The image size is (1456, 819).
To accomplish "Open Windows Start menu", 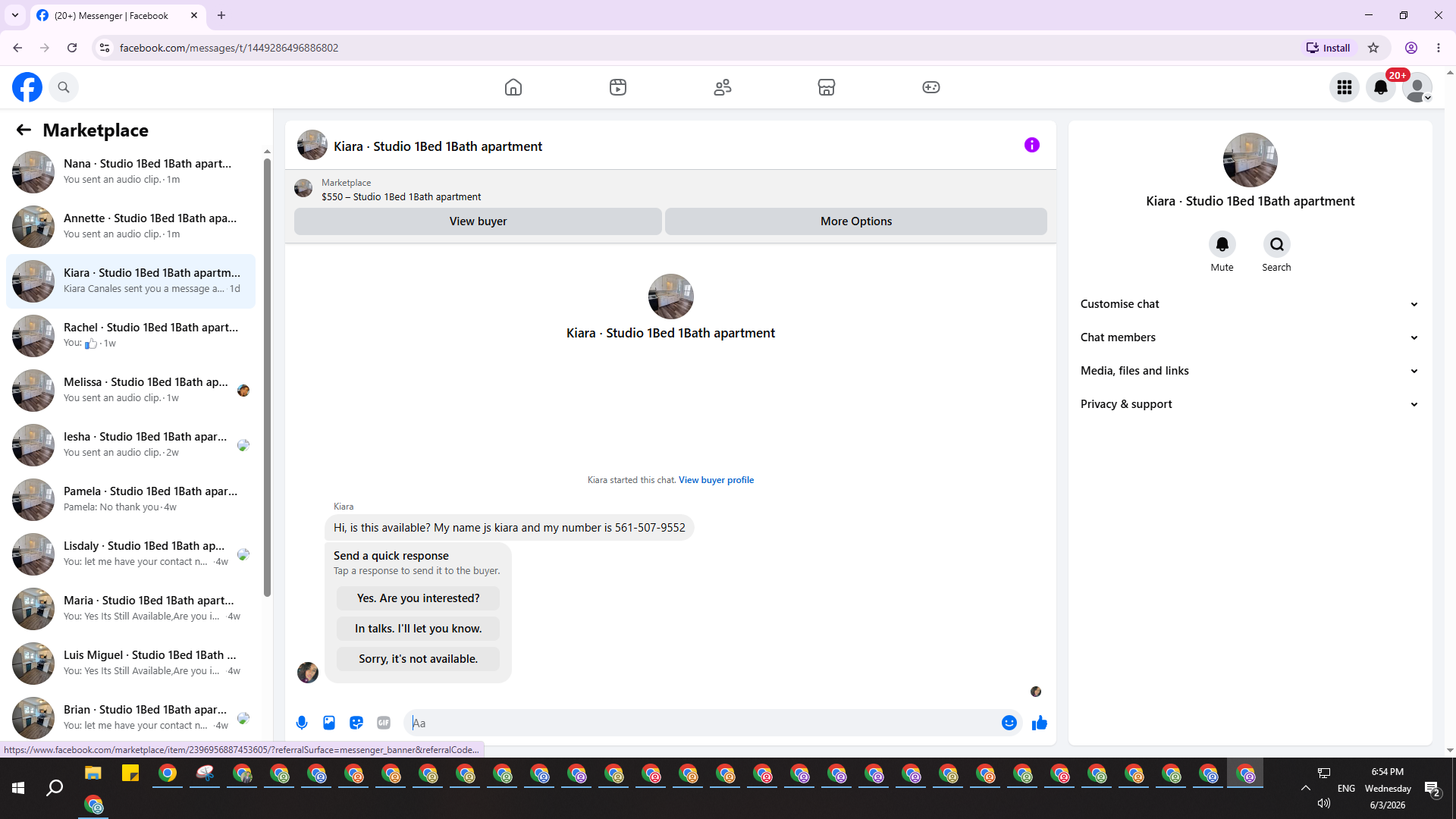I will 18,789.
